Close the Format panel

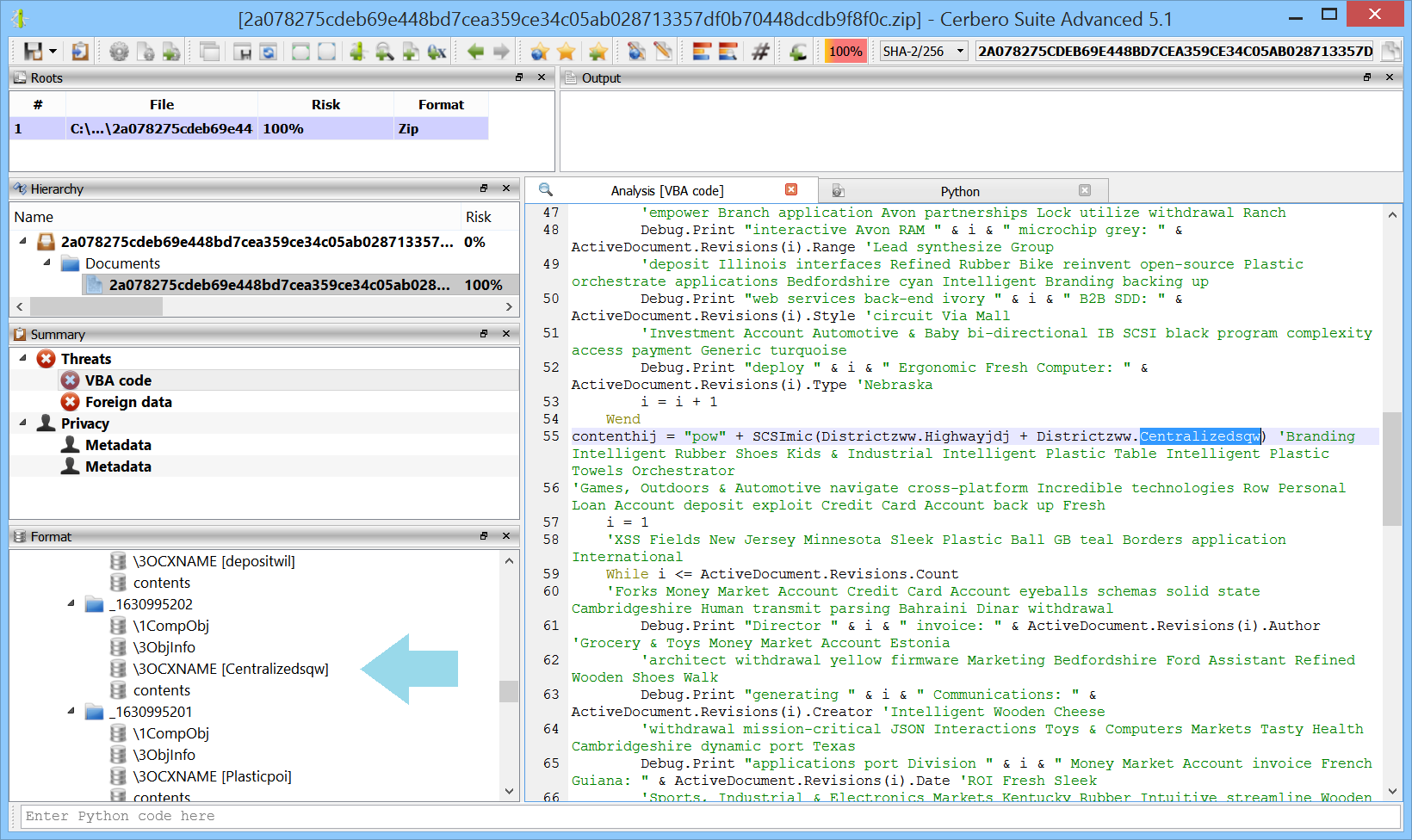[x=506, y=536]
